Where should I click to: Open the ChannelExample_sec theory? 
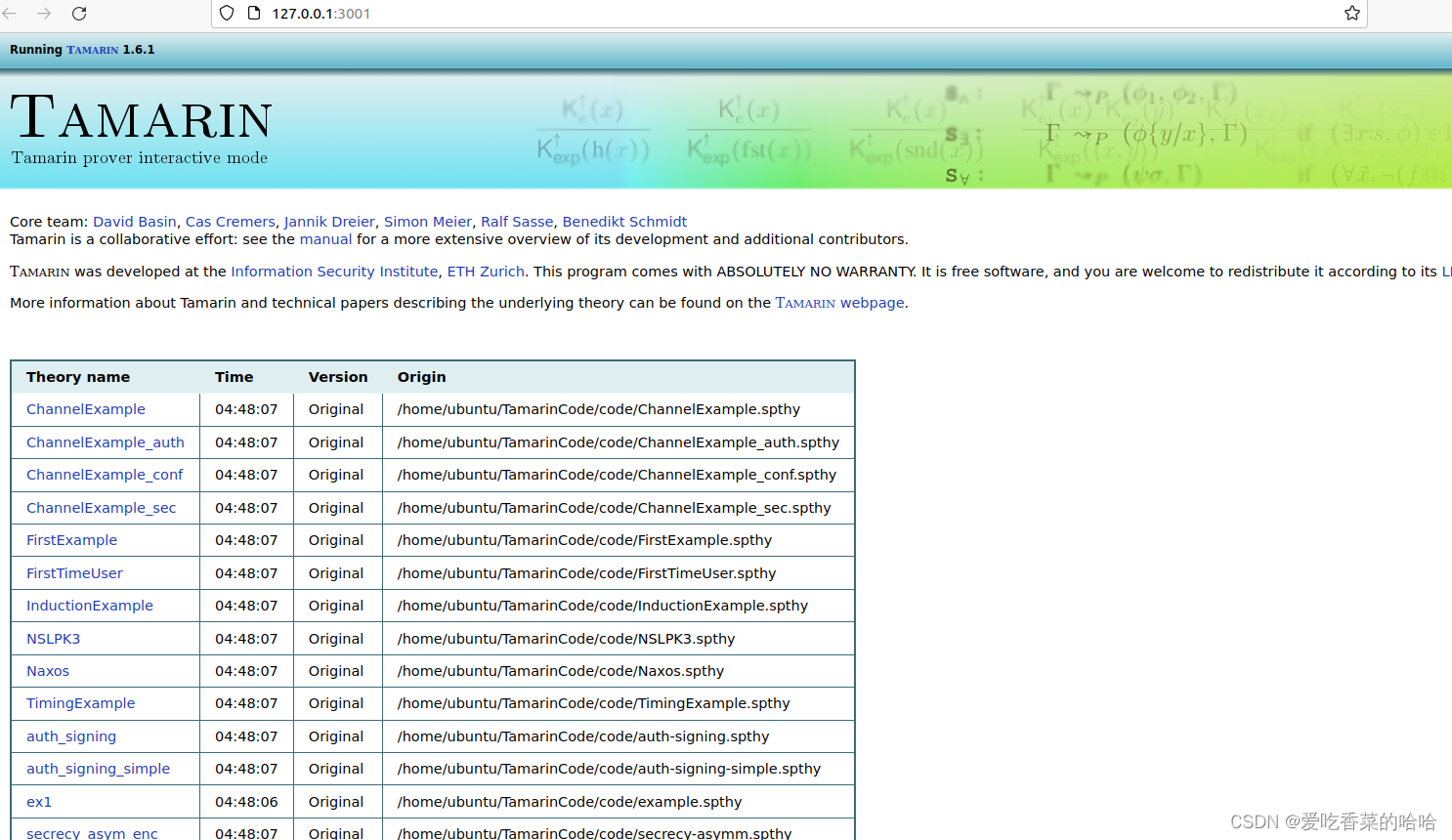click(x=102, y=508)
